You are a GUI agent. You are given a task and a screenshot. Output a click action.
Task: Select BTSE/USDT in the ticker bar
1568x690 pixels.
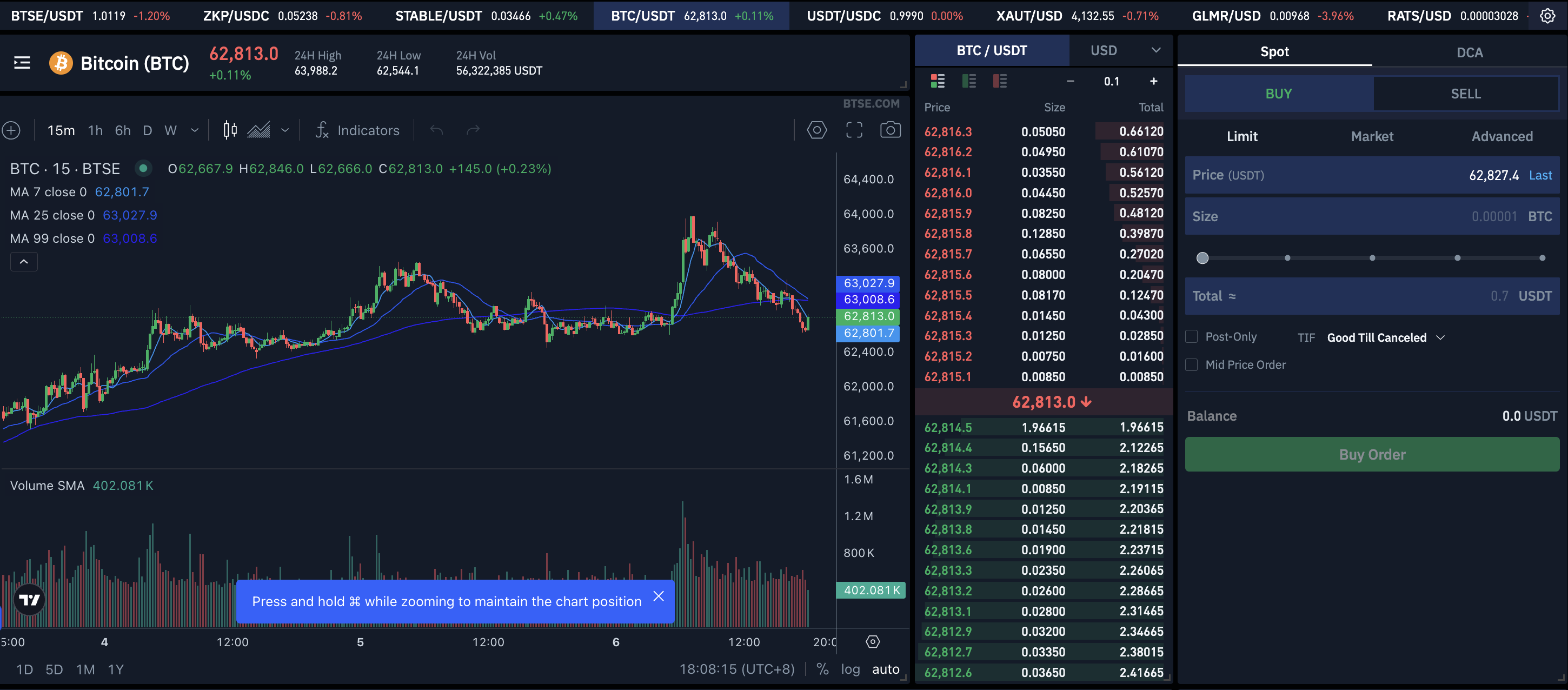tap(90, 16)
